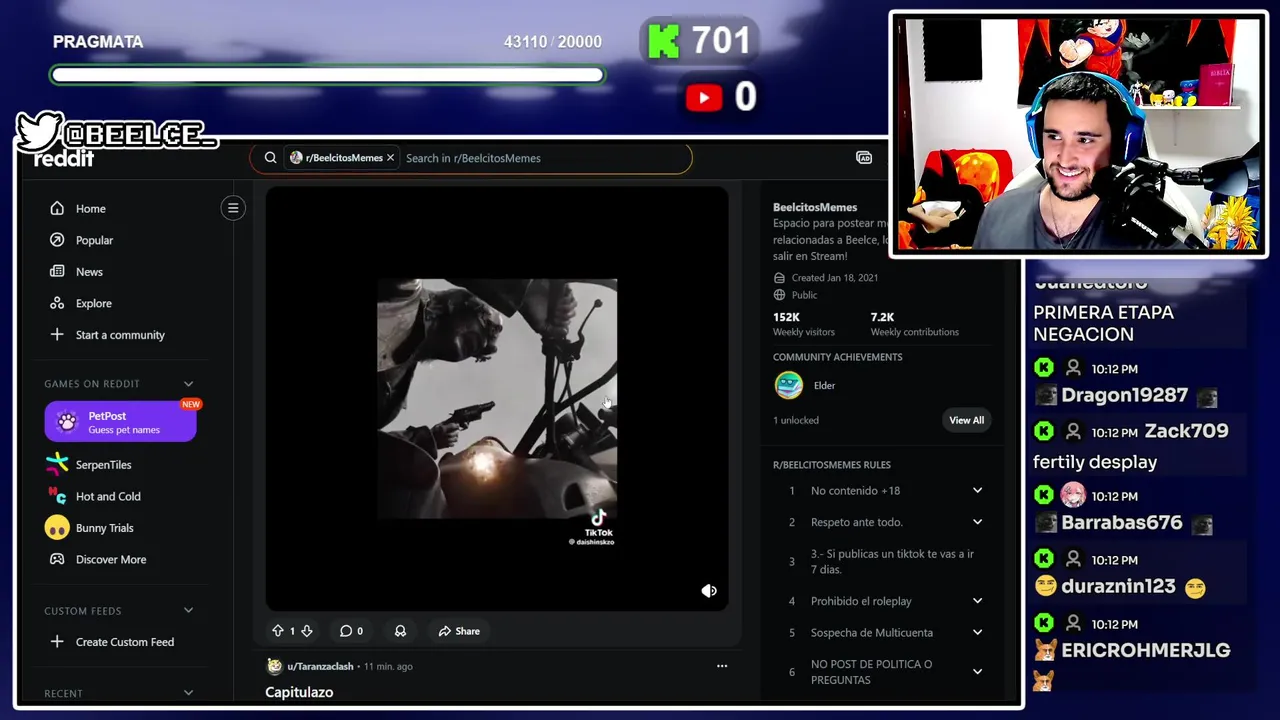Click the streamer webcam feed
The height and width of the screenshot is (720, 1280).
[1078, 134]
